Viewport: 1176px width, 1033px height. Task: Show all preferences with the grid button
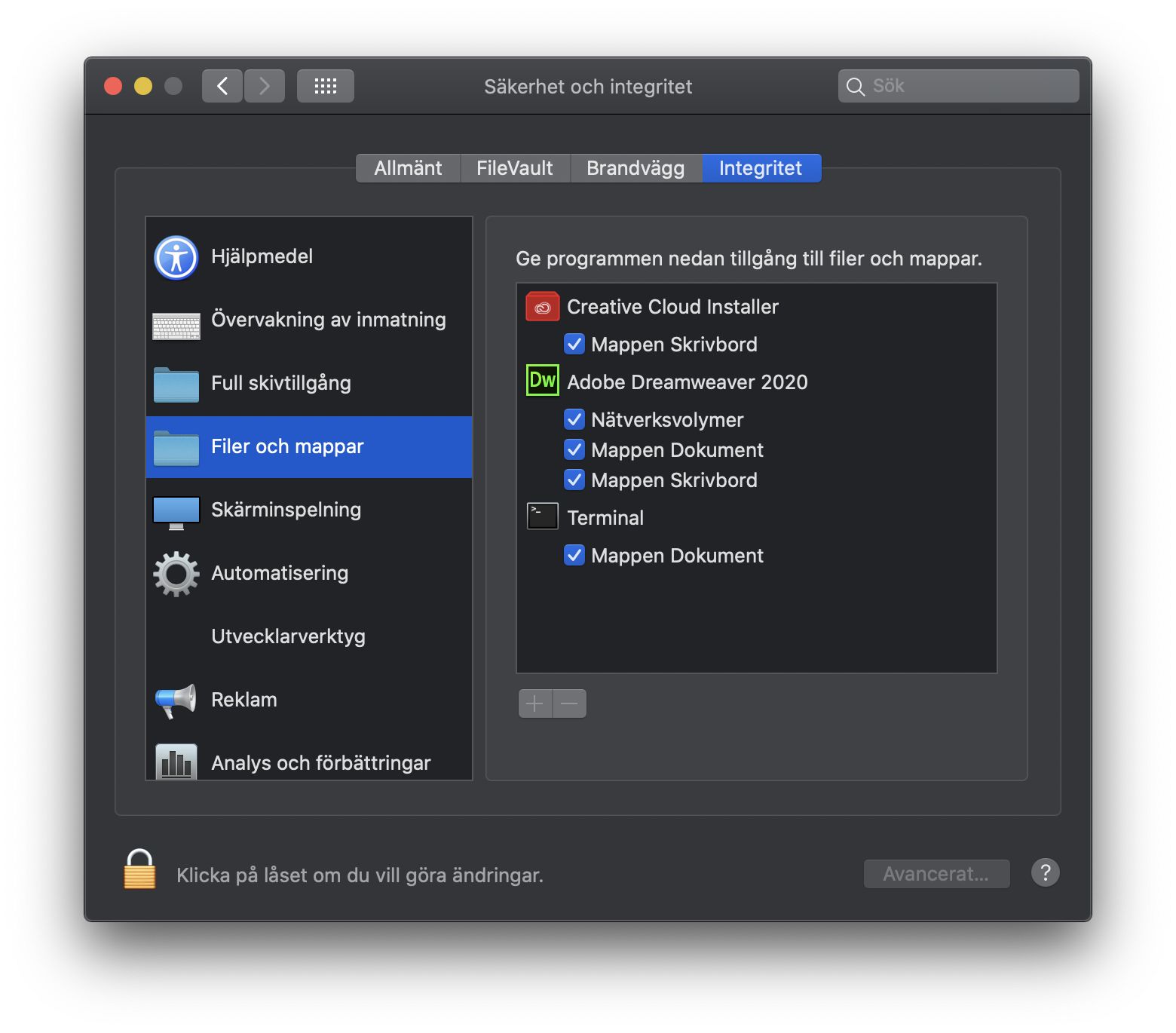[326, 86]
